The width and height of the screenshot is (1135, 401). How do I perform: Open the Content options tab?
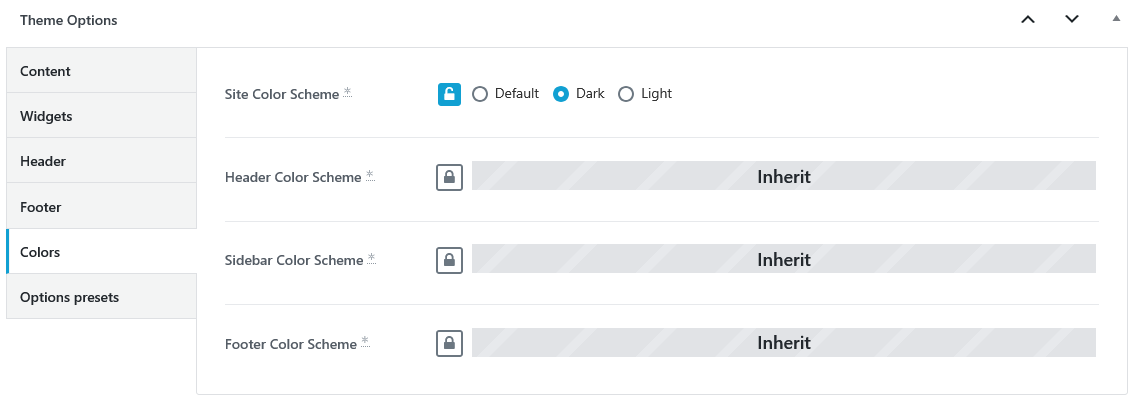point(101,71)
